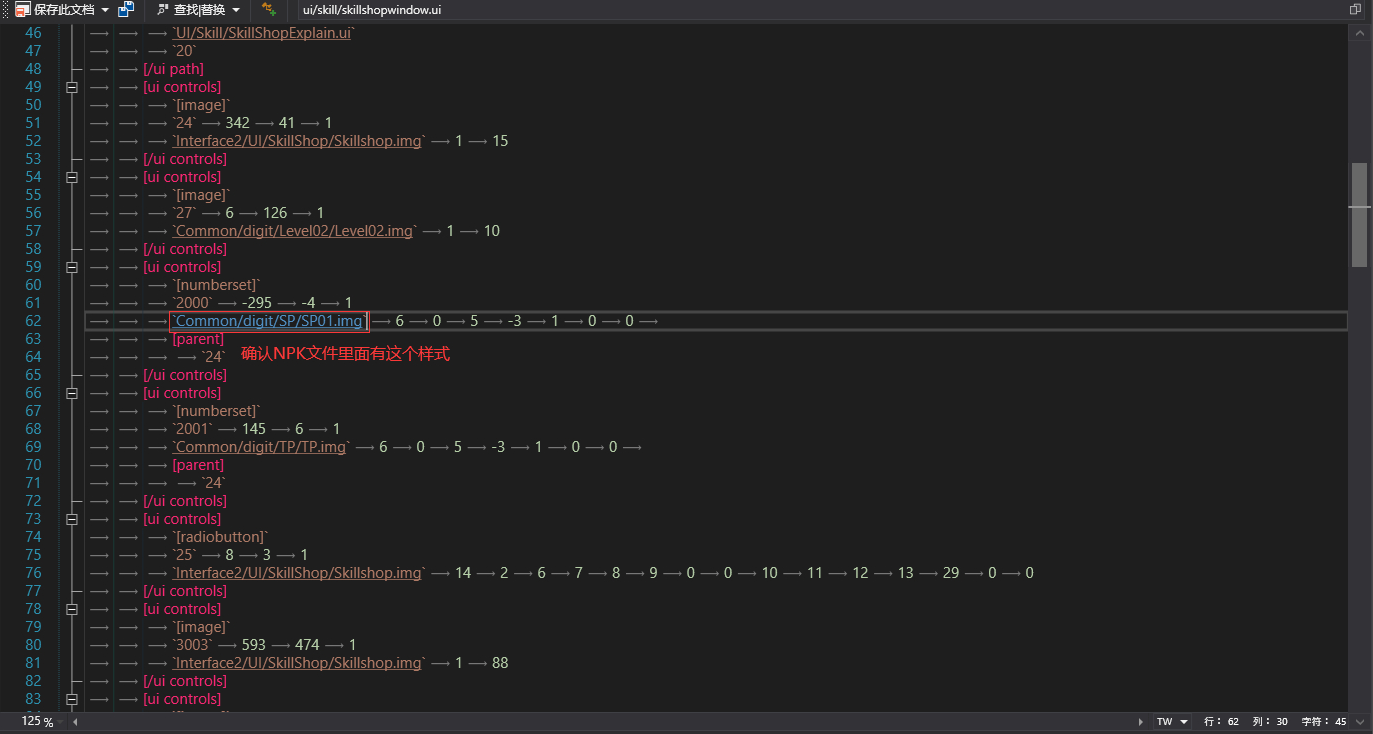1373x734 pixels.
Task: Click the horizontal scrollbar right arrow
Action: coord(1141,722)
